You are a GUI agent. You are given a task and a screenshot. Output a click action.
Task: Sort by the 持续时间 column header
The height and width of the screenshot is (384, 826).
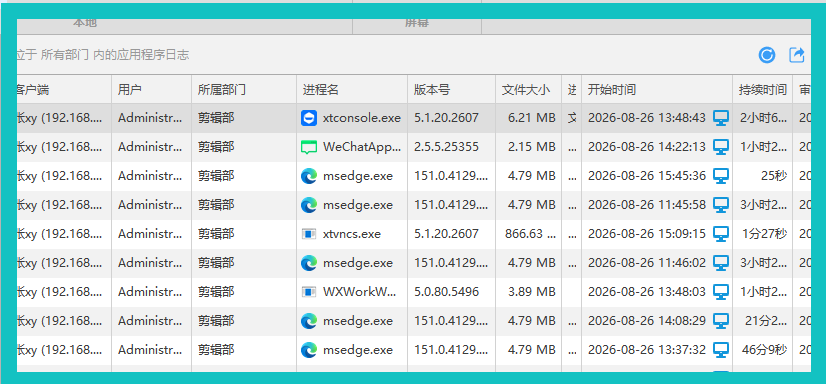point(762,90)
